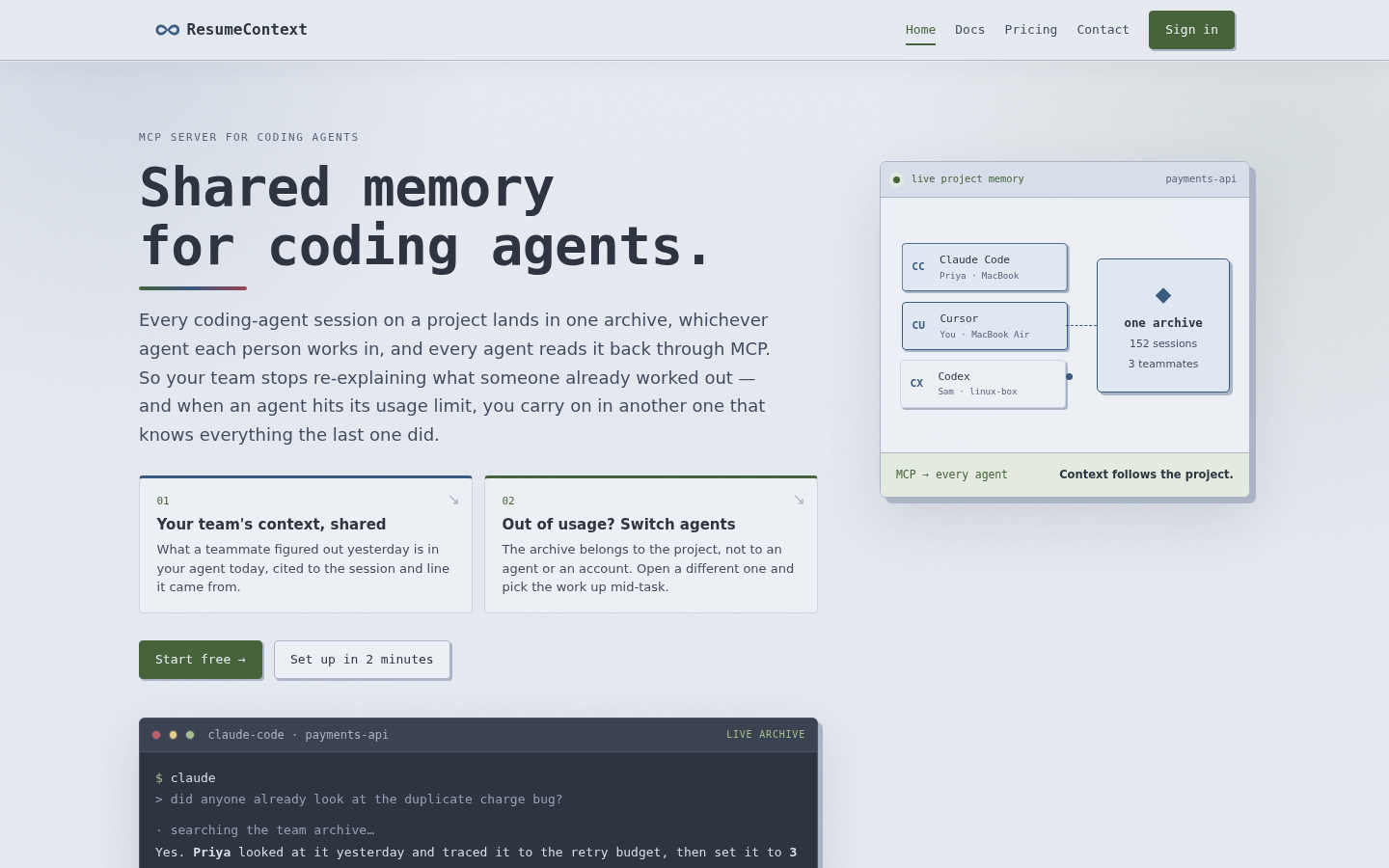Click the 'Shared memory for coding agents.' headline
The width and height of the screenshot is (1389, 868).
(x=425, y=217)
